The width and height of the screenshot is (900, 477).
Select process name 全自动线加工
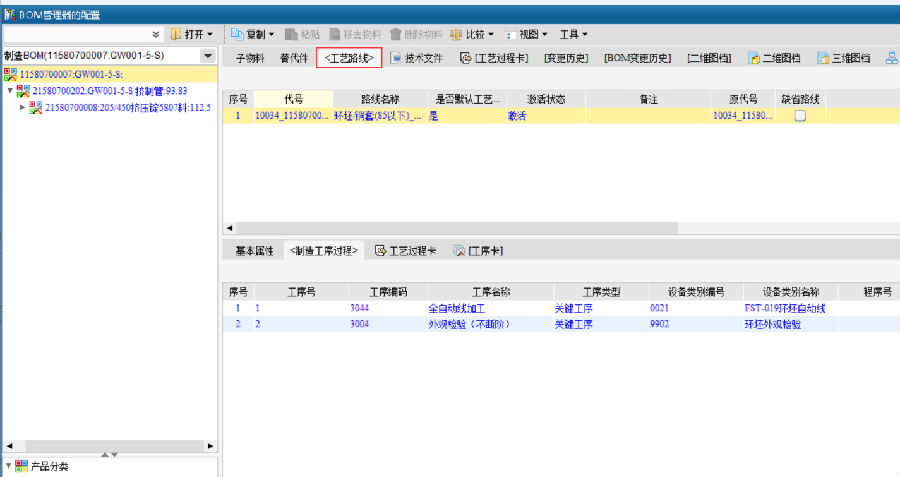[x=456, y=308]
